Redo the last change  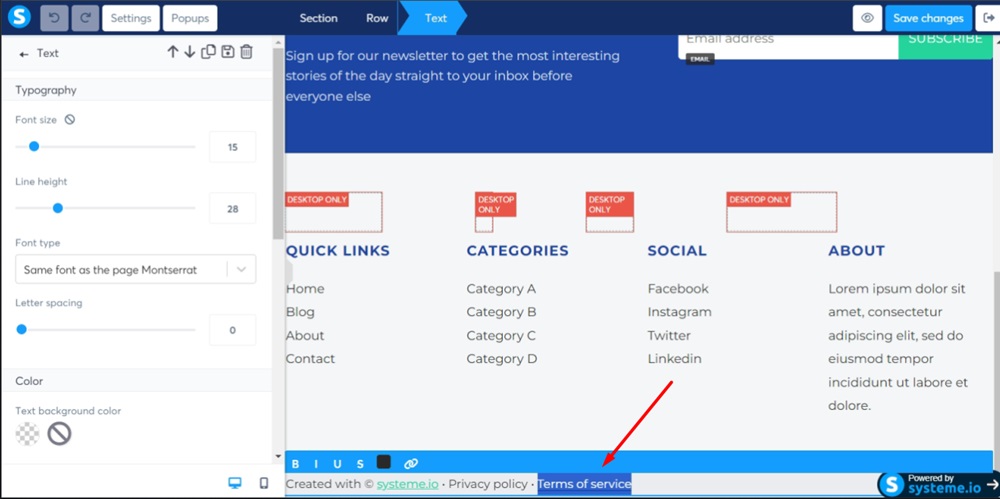[85, 18]
